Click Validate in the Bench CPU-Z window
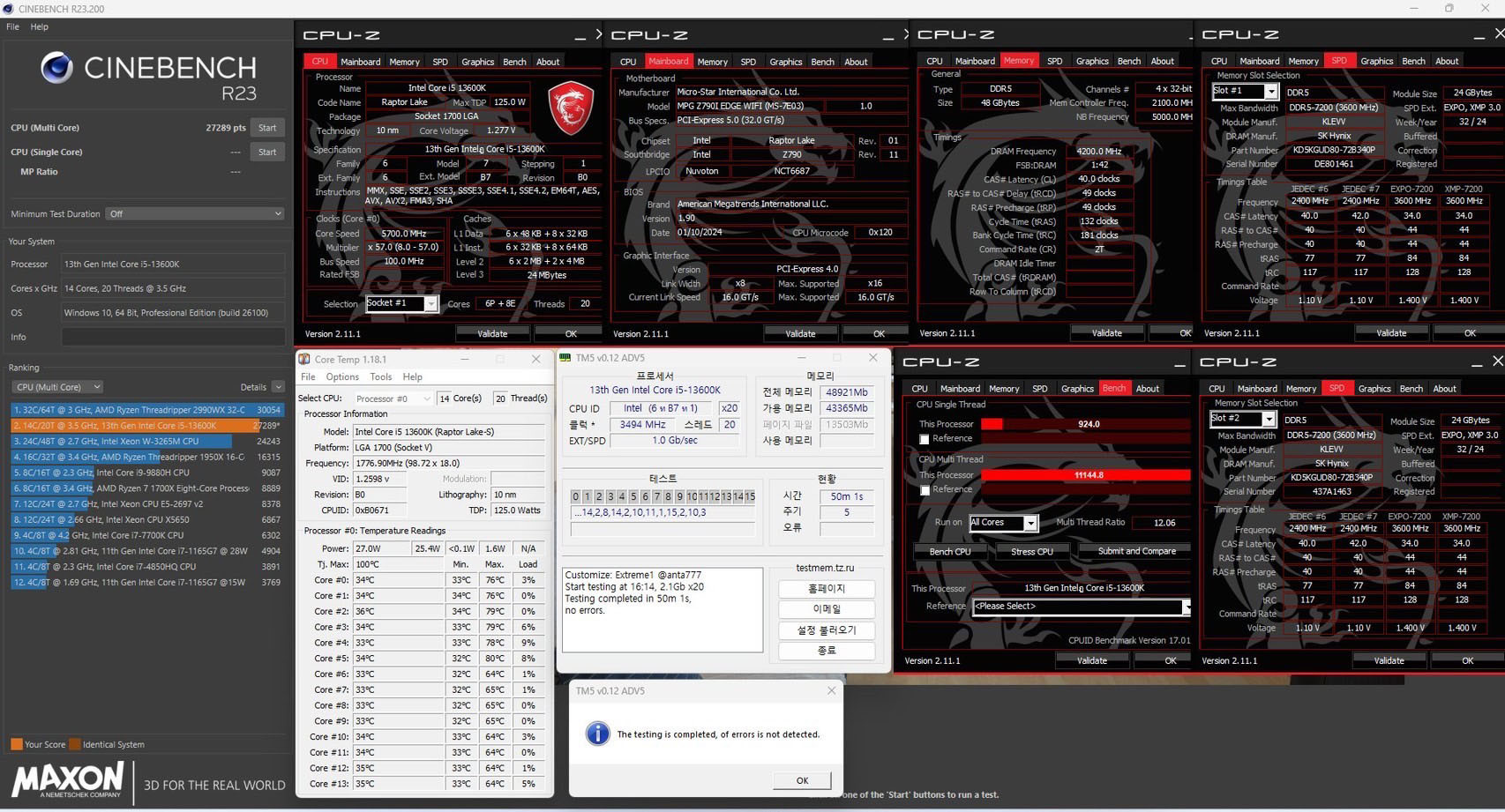This screenshot has height=812, width=1505. click(x=1092, y=660)
